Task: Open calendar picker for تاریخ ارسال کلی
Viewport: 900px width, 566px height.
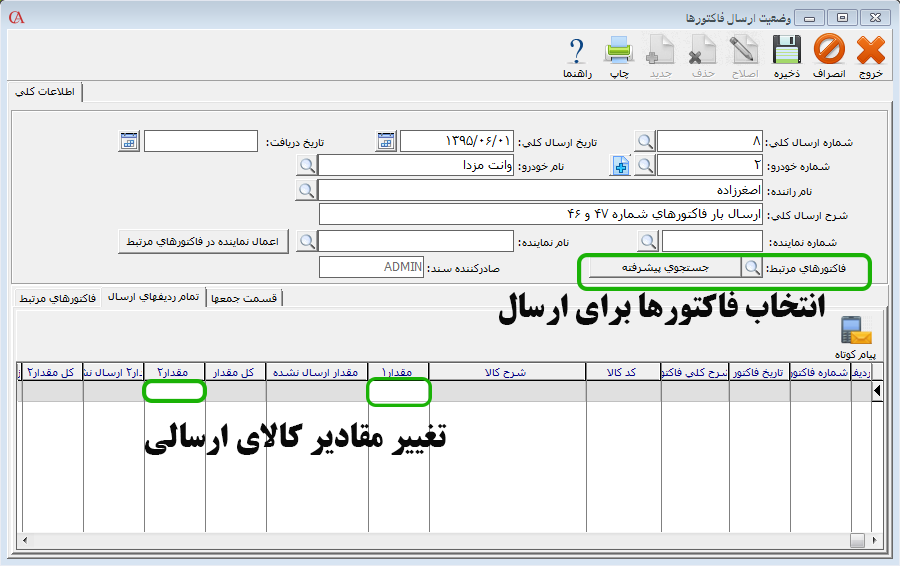Action: pos(386,141)
